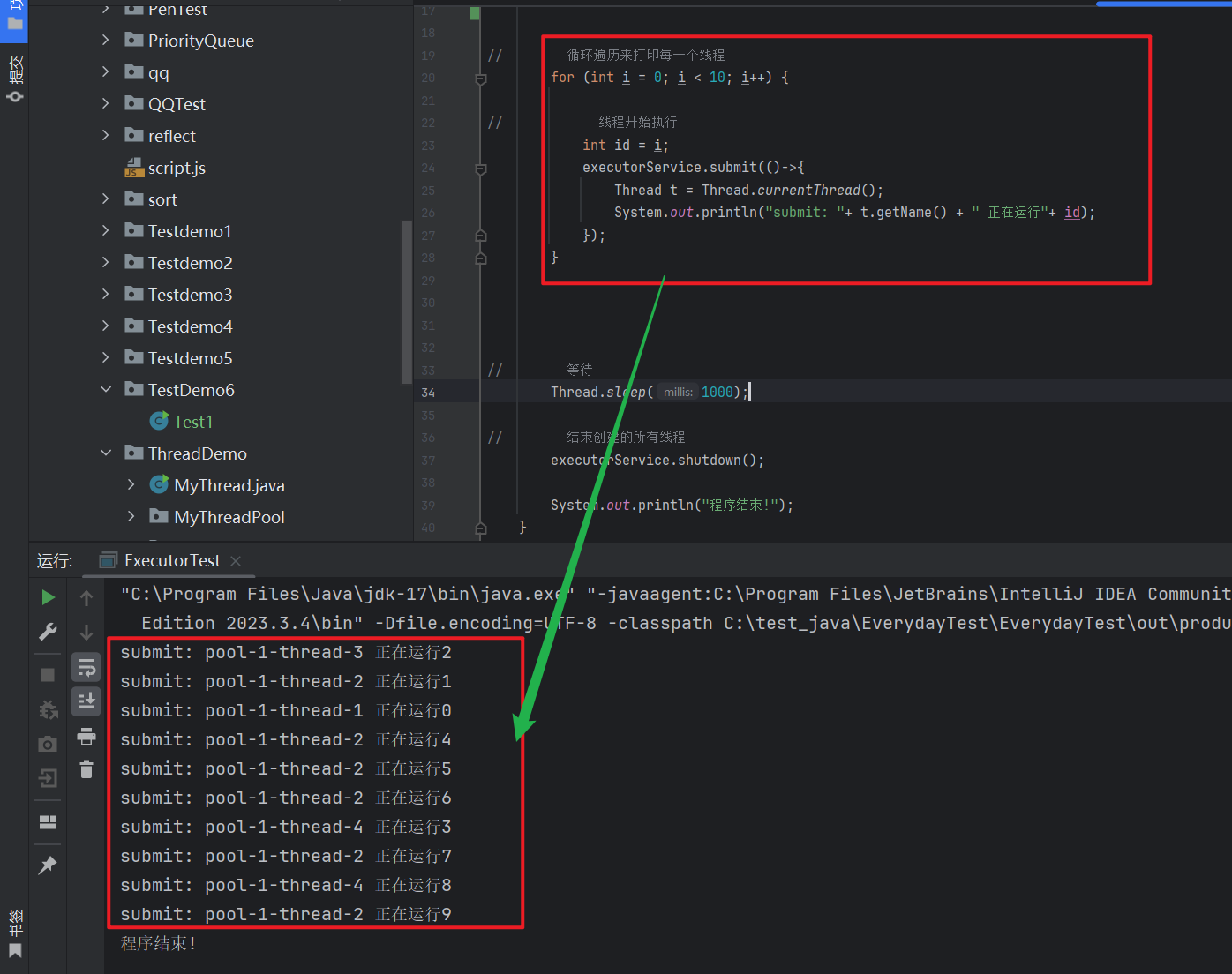The height and width of the screenshot is (974, 1232).
Task: Click '程序结束!' console output line
Action: (158, 943)
